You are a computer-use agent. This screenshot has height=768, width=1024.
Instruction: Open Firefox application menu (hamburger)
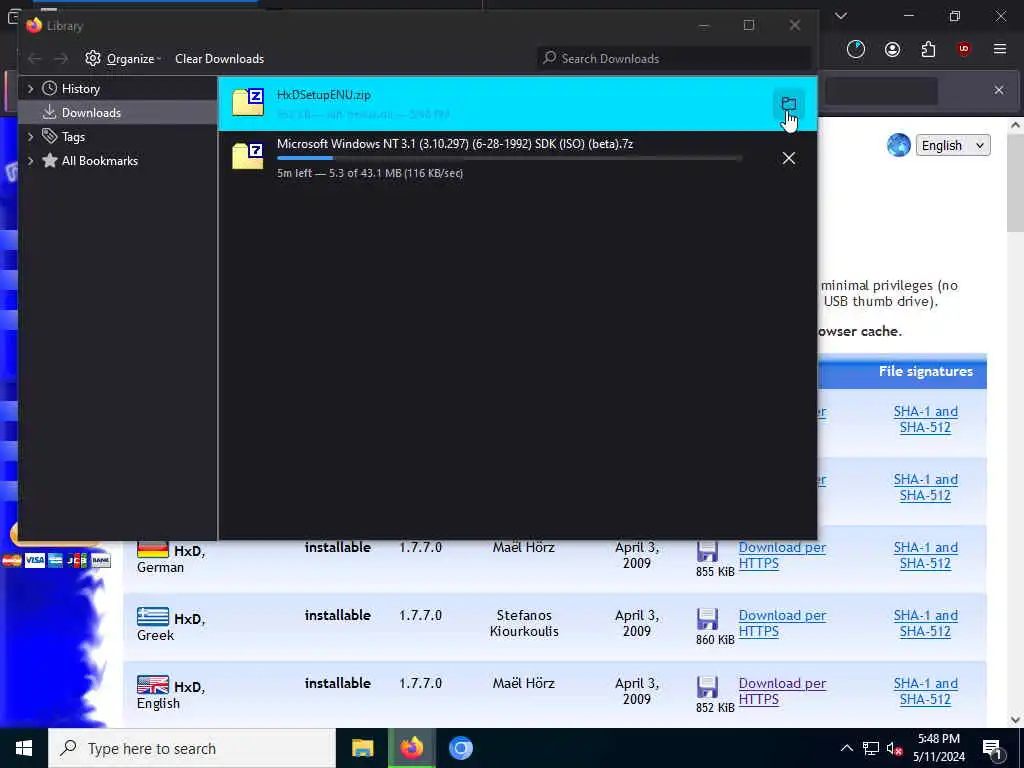[x=999, y=49]
